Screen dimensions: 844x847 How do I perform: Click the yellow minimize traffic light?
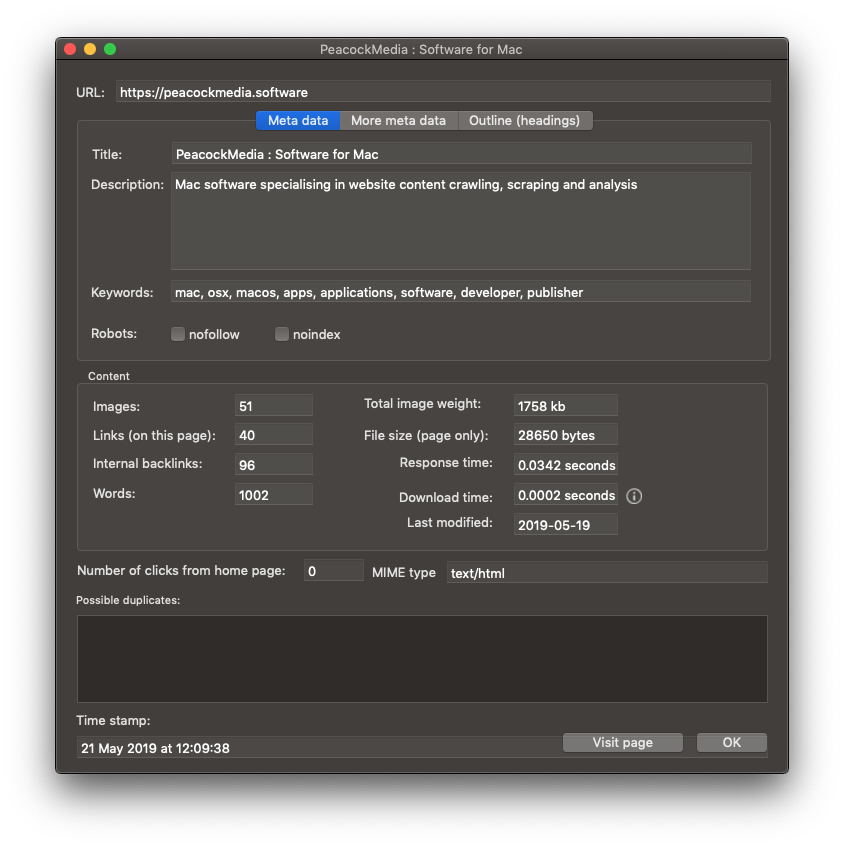tap(89, 47)
